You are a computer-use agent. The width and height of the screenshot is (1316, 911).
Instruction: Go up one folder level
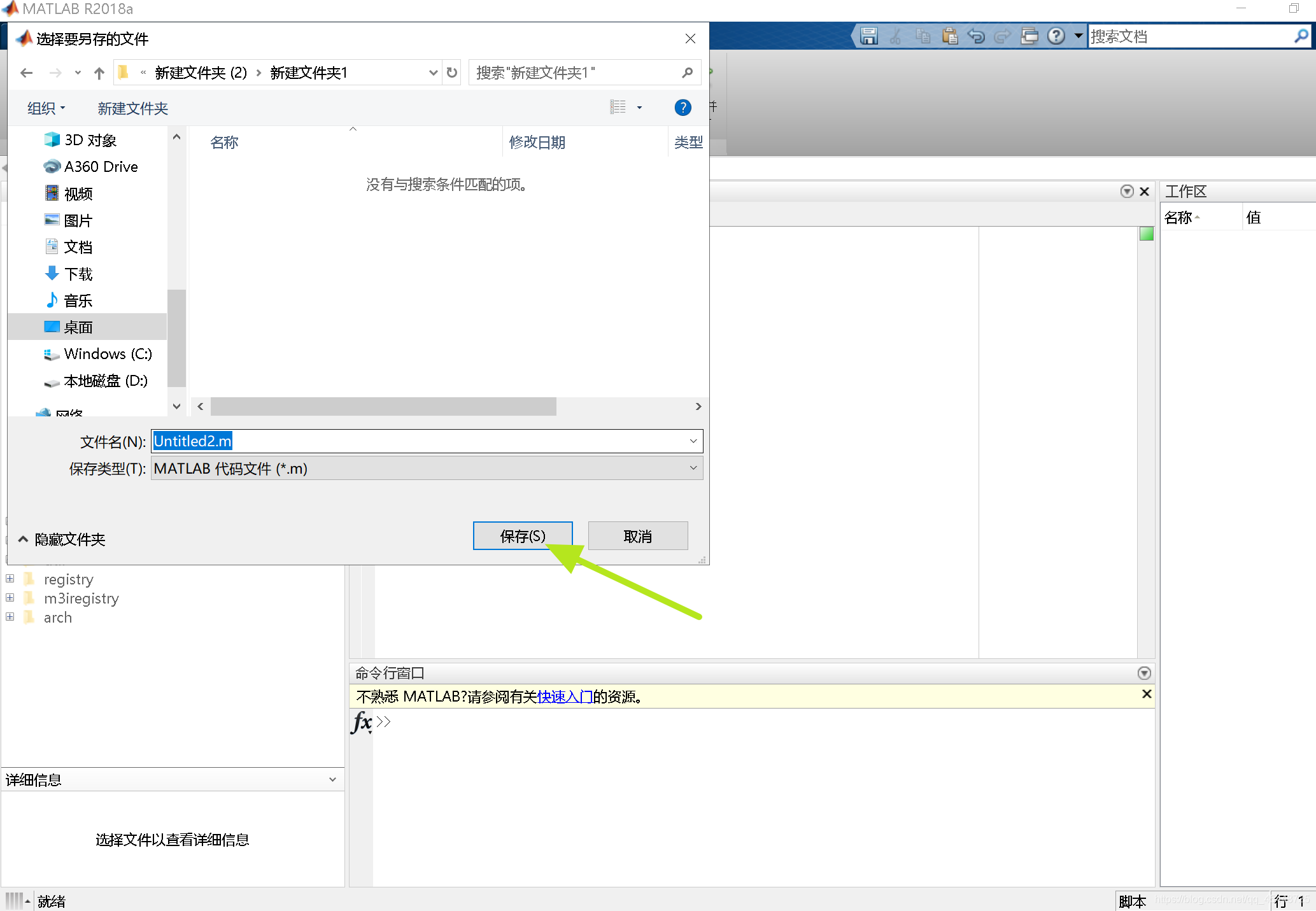point(99,73)
